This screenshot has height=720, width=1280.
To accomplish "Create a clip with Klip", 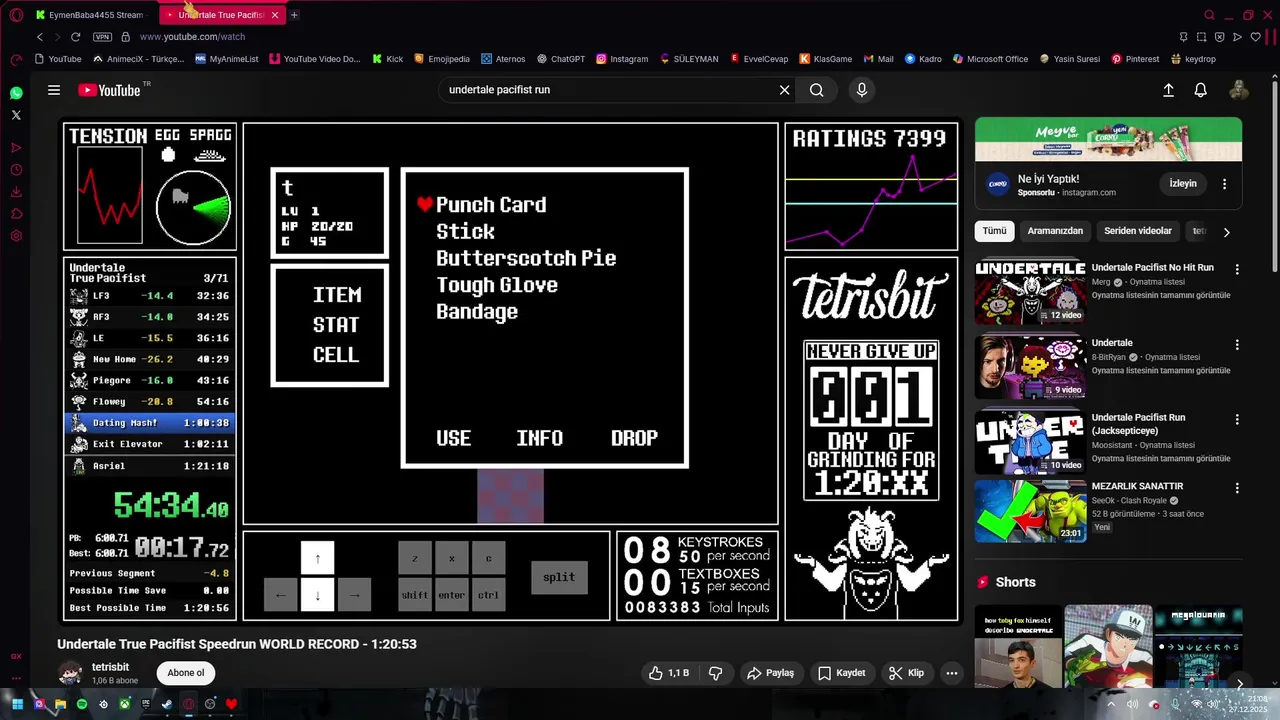I will coord(907,673).
